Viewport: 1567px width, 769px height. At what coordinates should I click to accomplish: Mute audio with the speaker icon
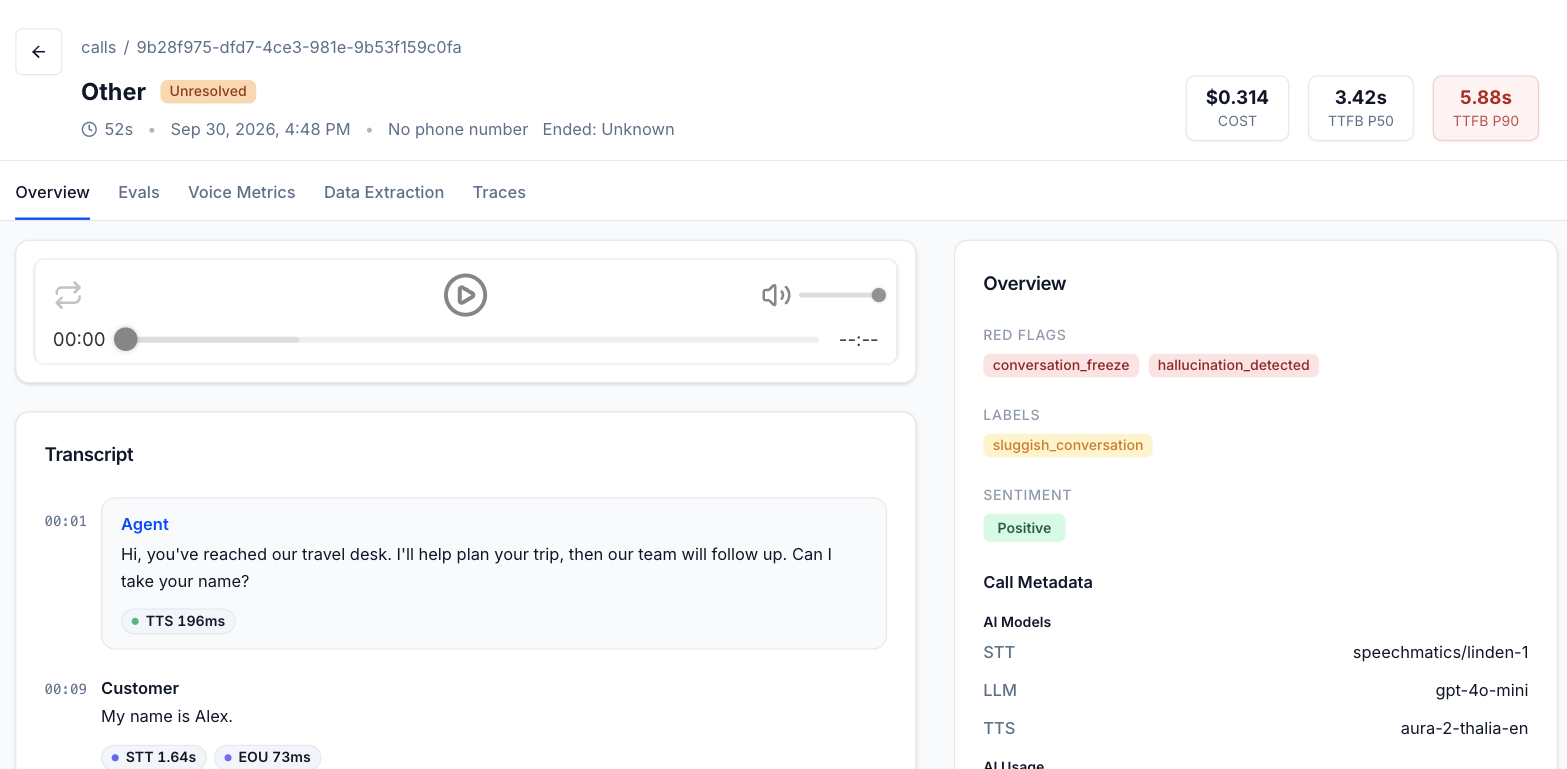tap(776, 295)
